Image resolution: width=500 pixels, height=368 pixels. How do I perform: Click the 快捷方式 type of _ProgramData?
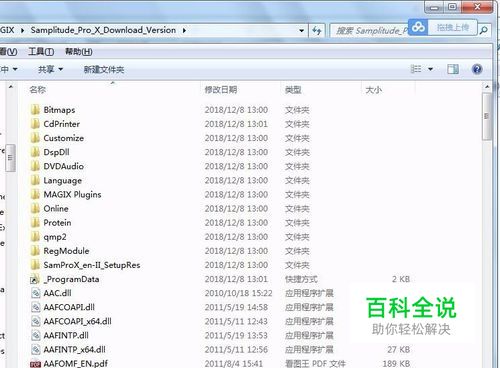click(x=301, y=279)
